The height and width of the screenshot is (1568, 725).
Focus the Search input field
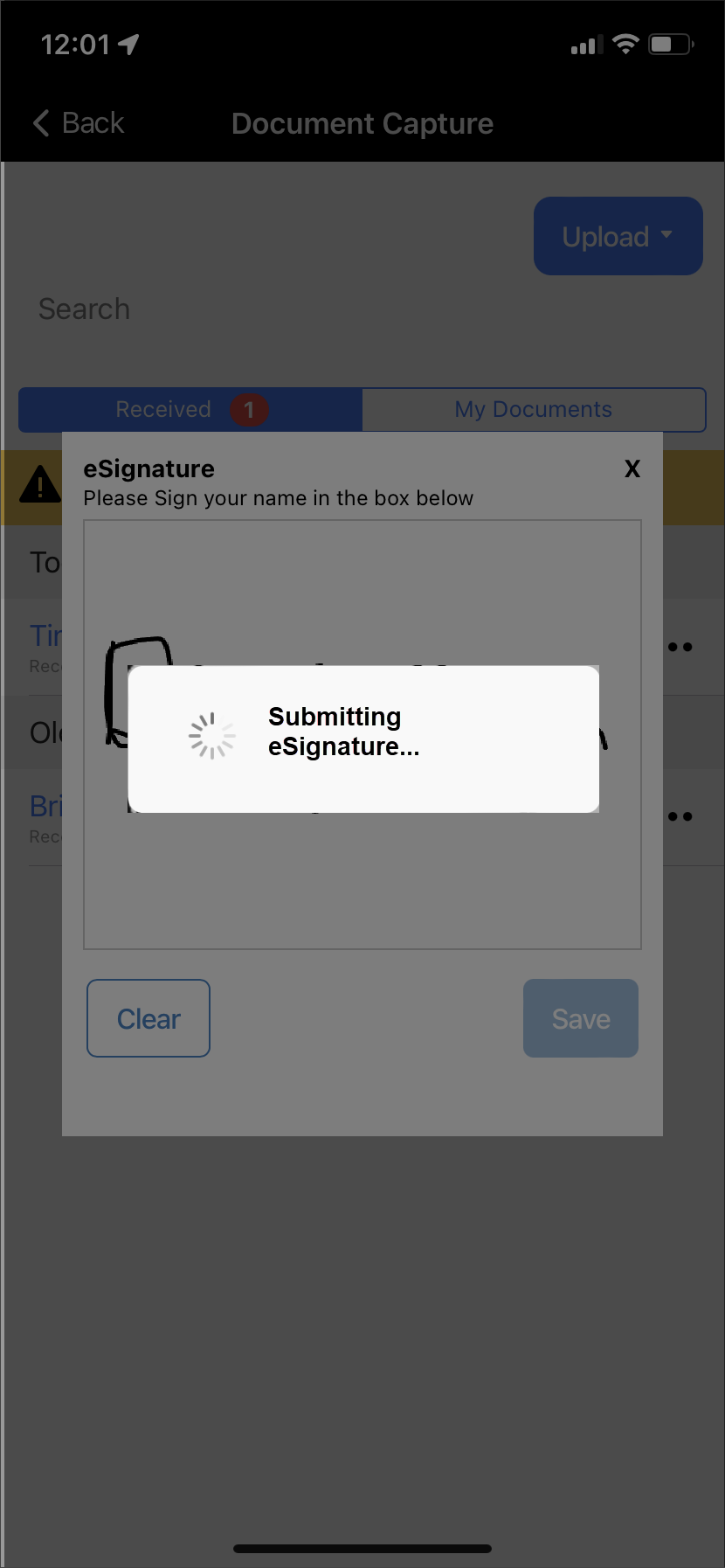point(262,309)
